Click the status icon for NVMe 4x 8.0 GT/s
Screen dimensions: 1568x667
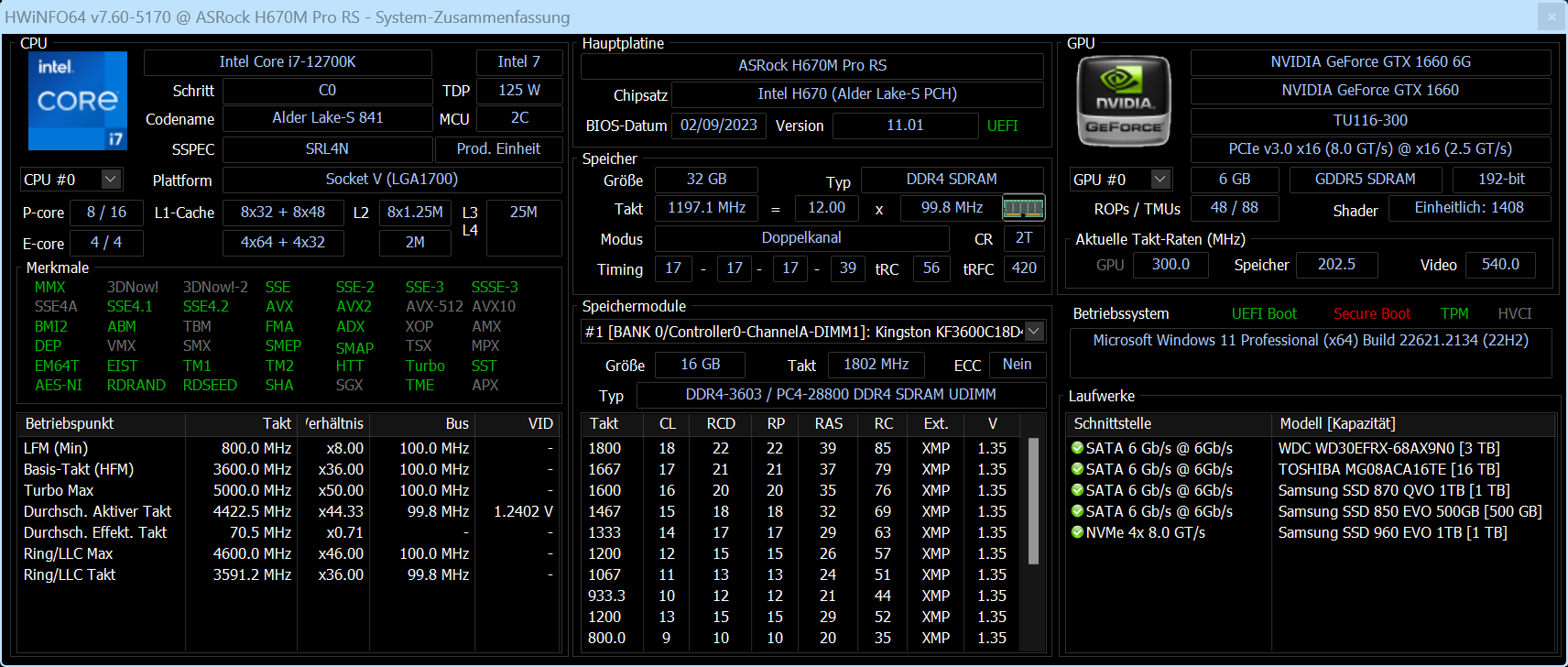[x=1078, y=532]
